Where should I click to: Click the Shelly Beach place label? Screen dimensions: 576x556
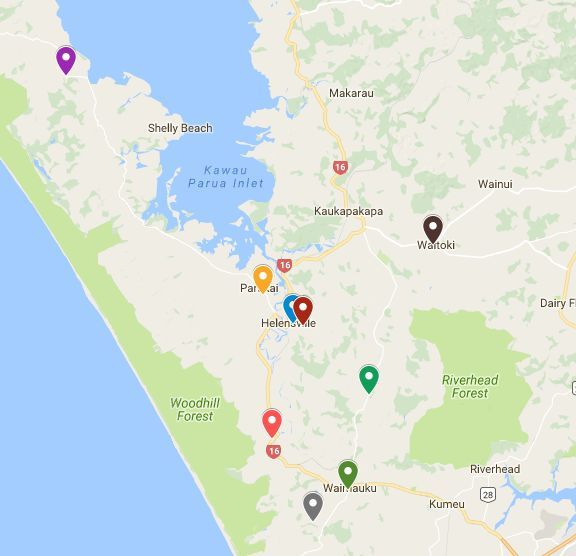pos(180,128)
